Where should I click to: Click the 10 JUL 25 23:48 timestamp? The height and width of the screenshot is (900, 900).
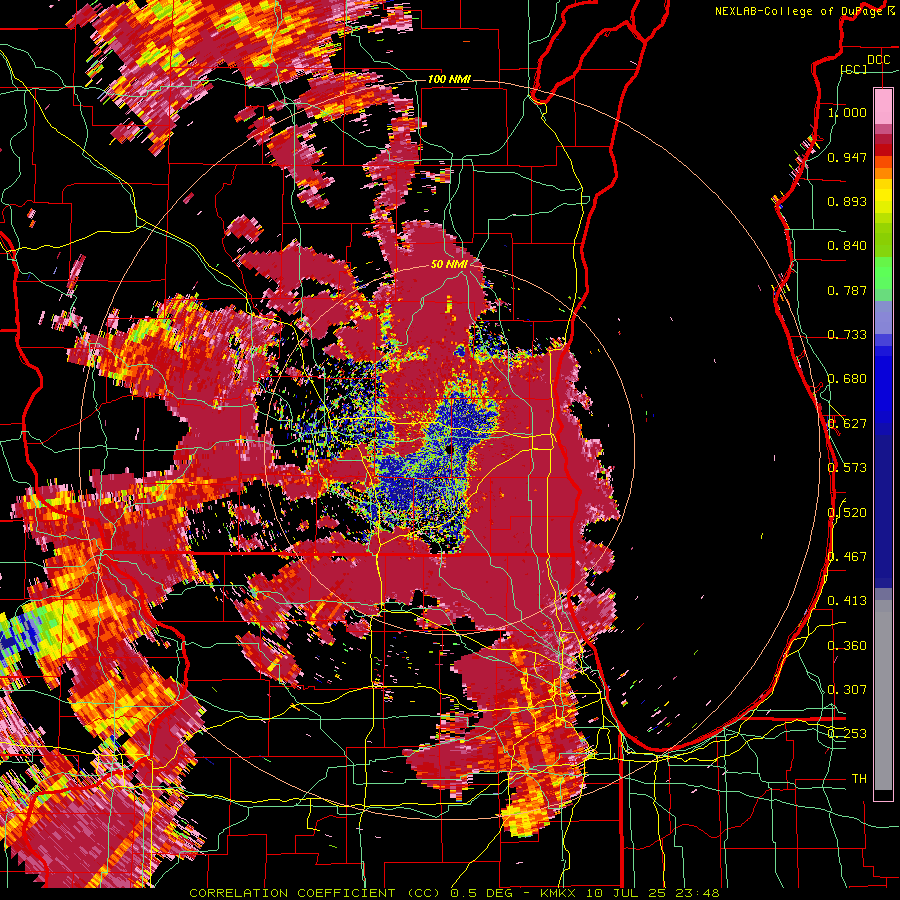click(x=654, y=893)
